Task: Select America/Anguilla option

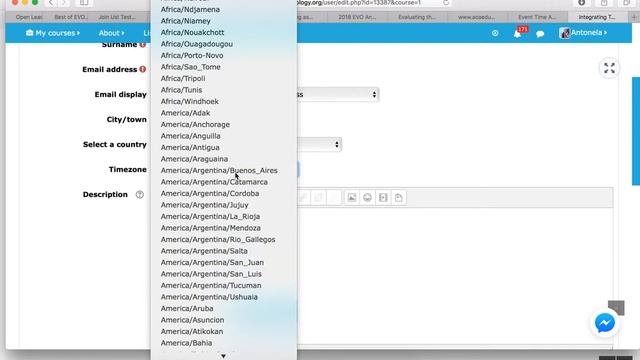Action: (x=191, y=136)
